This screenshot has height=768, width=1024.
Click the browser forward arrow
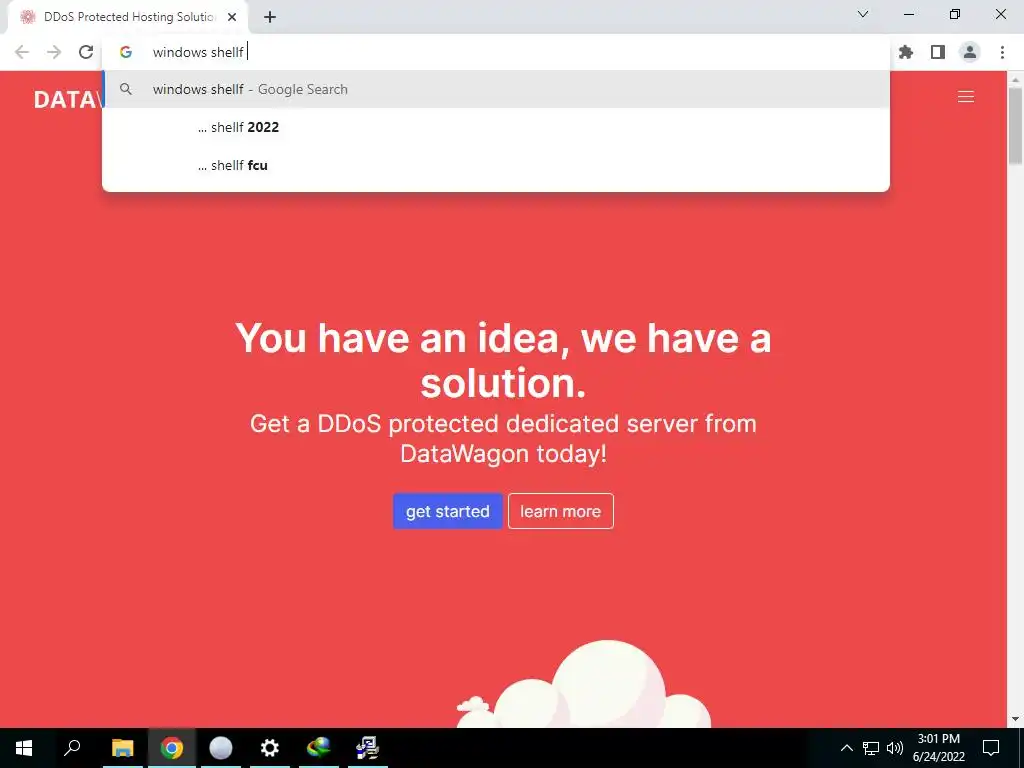click(x=54, y=52)
